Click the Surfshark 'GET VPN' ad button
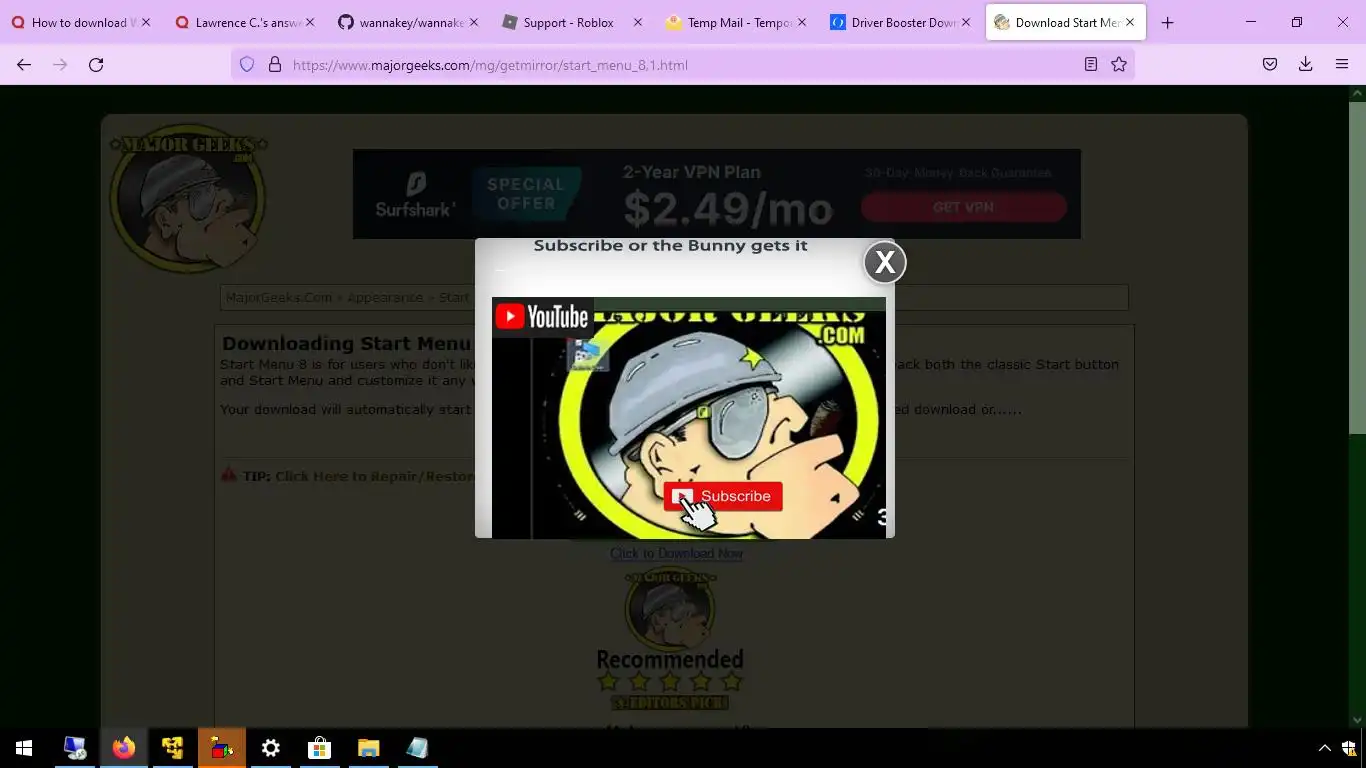Screen dimensions: 1366x768 pyautogui.click(x=963, y=207)
